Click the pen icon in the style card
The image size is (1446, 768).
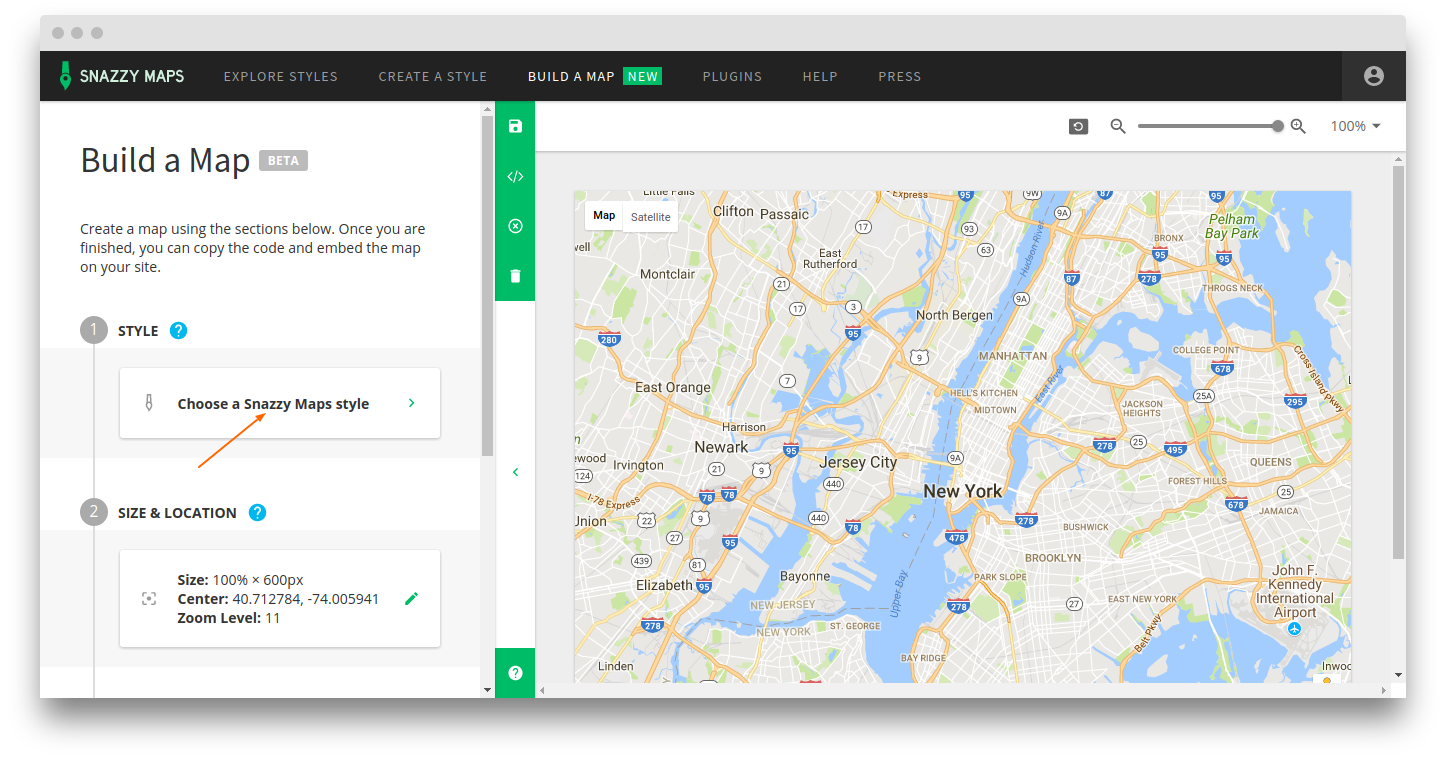point(149,403)
